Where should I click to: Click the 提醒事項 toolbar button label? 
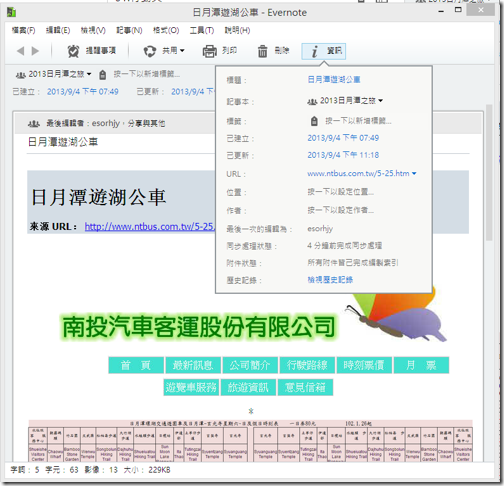pos(101,51)
